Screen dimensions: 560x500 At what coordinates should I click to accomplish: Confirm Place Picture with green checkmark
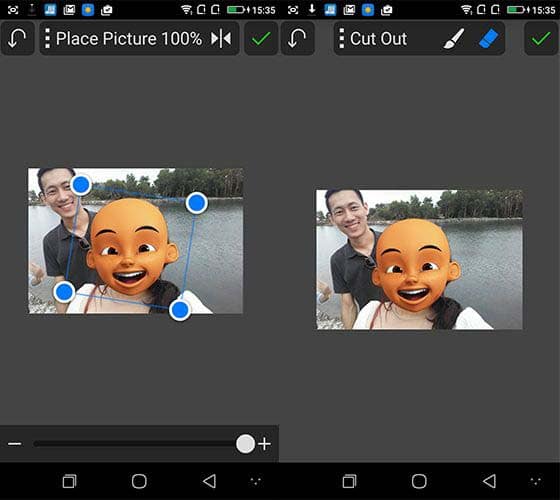coord(261,38)
